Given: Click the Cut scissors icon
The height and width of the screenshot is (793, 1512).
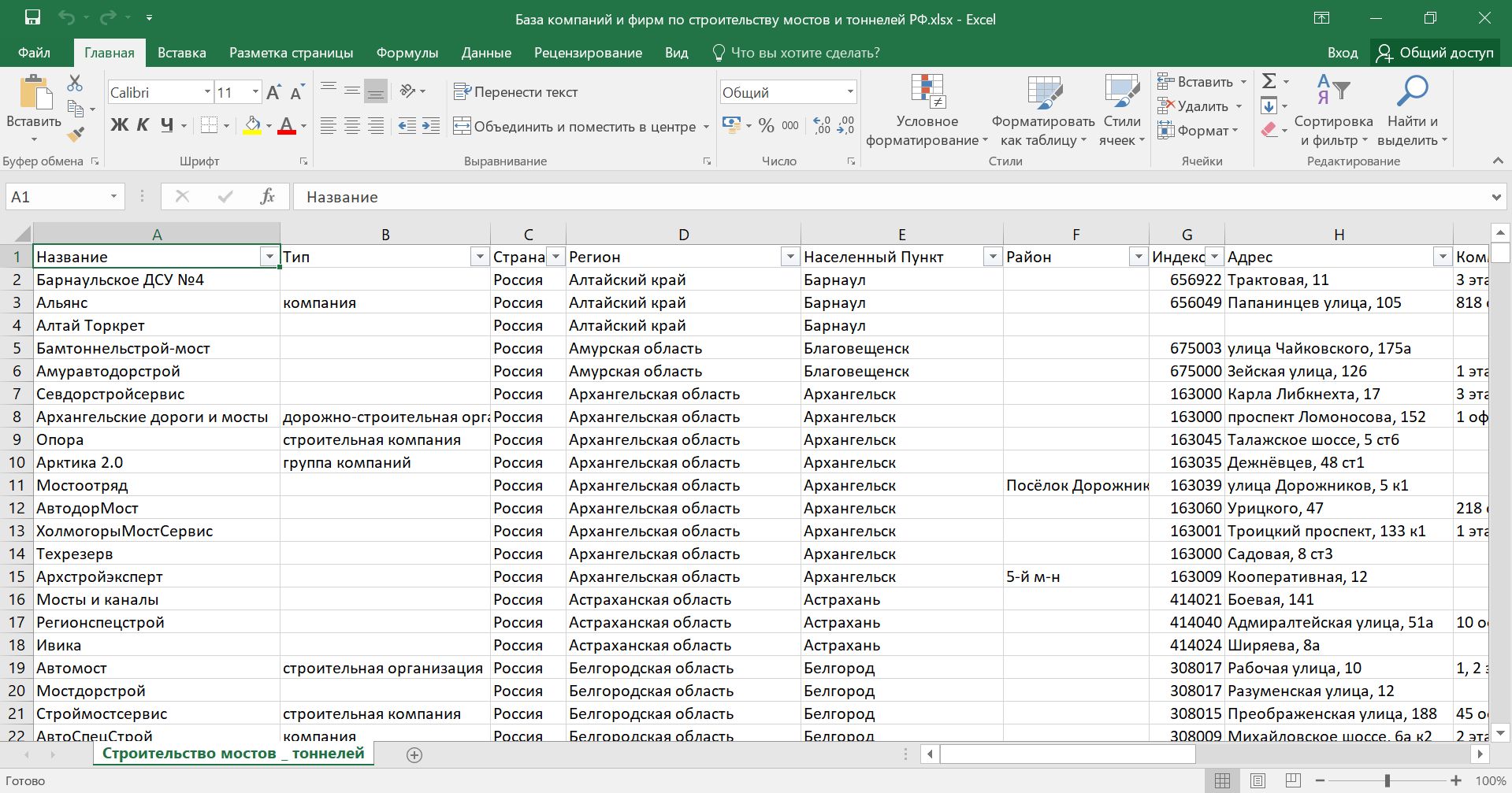Looking at the screenshot, I should click(x=75, y=83).
